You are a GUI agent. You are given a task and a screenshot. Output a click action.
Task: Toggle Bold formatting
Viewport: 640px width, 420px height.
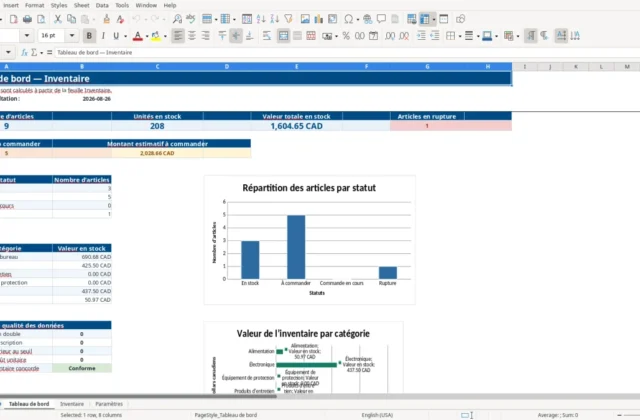(89, 36)
